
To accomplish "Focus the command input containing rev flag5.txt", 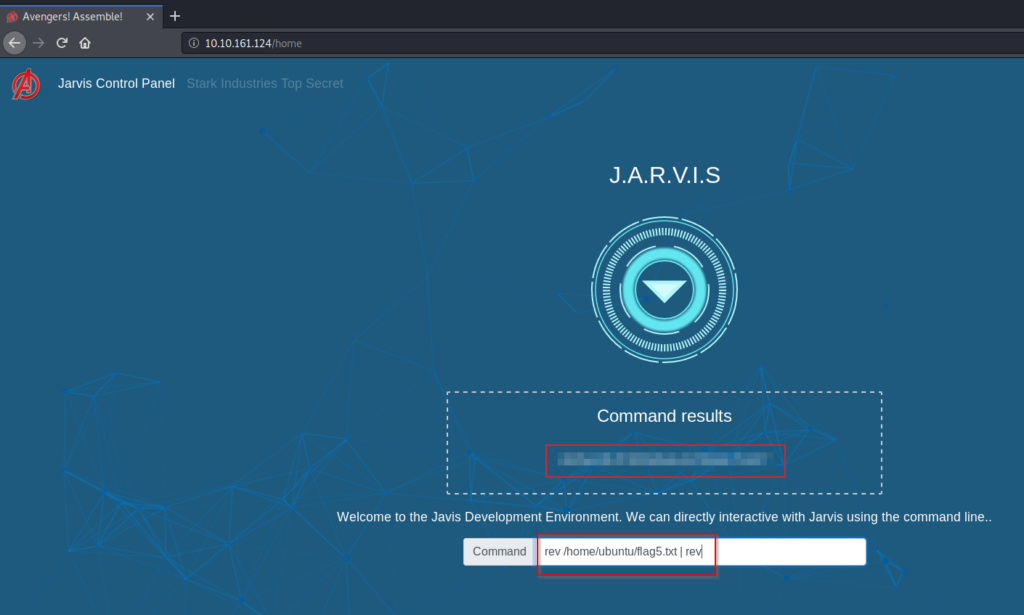I will tap(700, 552).
